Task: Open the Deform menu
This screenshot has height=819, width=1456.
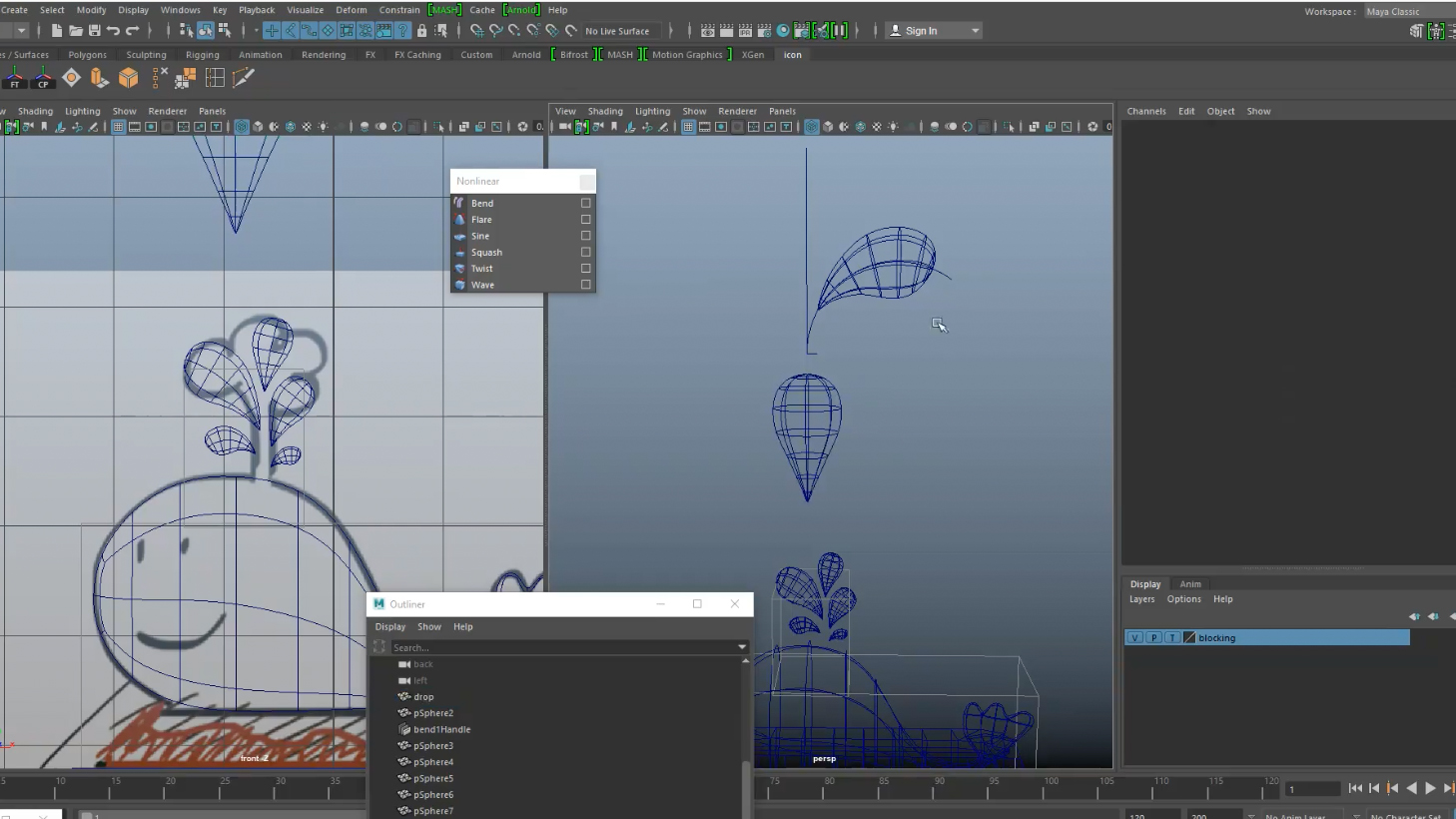Action: 351,10
